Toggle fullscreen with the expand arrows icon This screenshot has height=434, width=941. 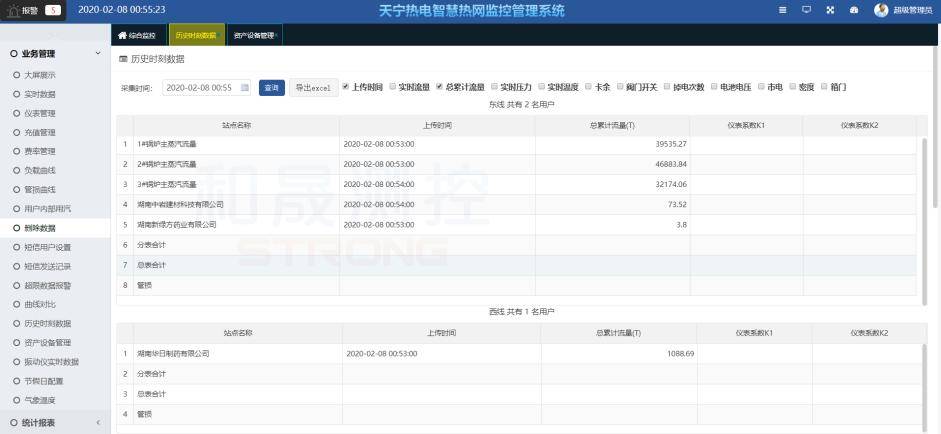click(831, 10)
